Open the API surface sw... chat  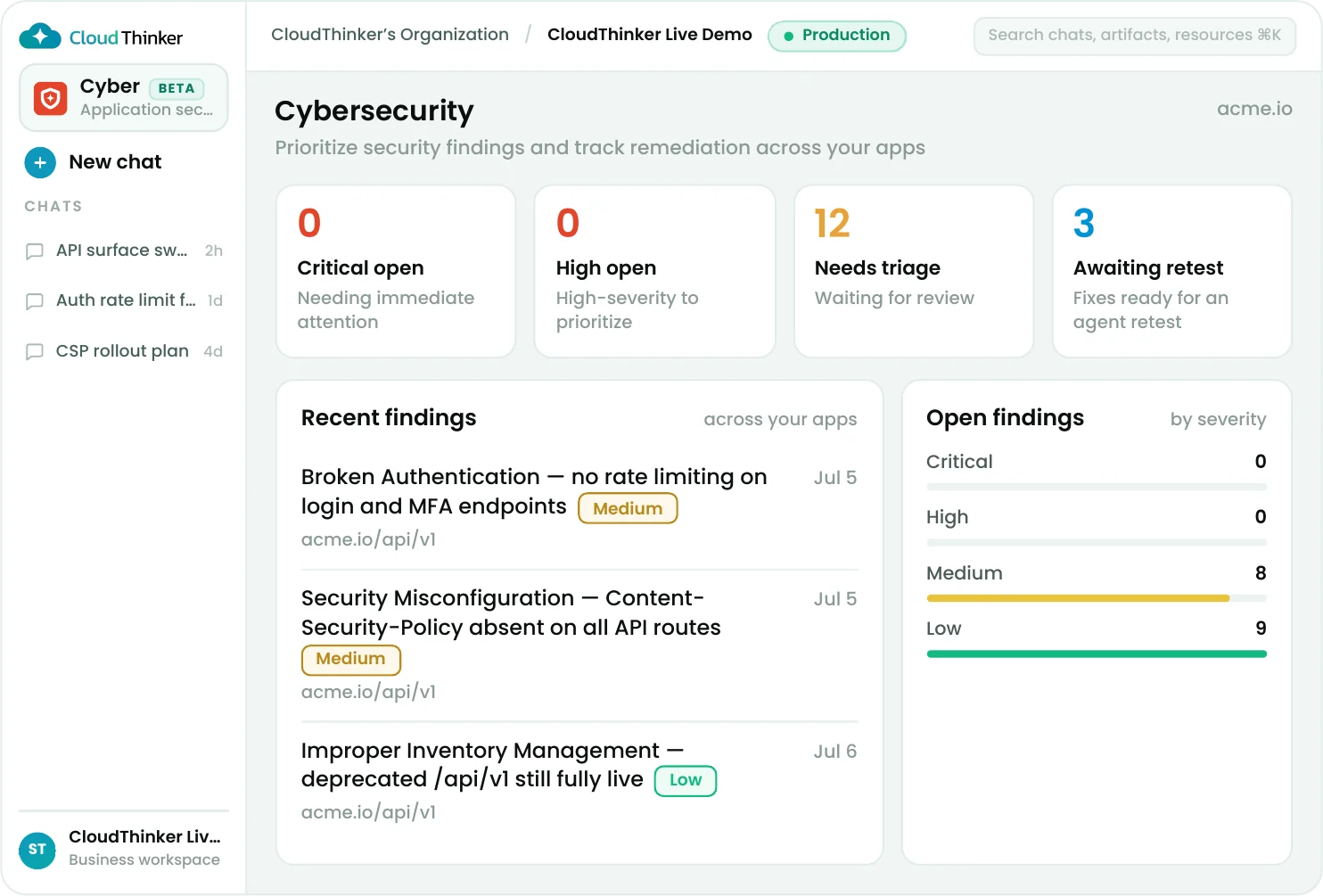coord(124,251)
